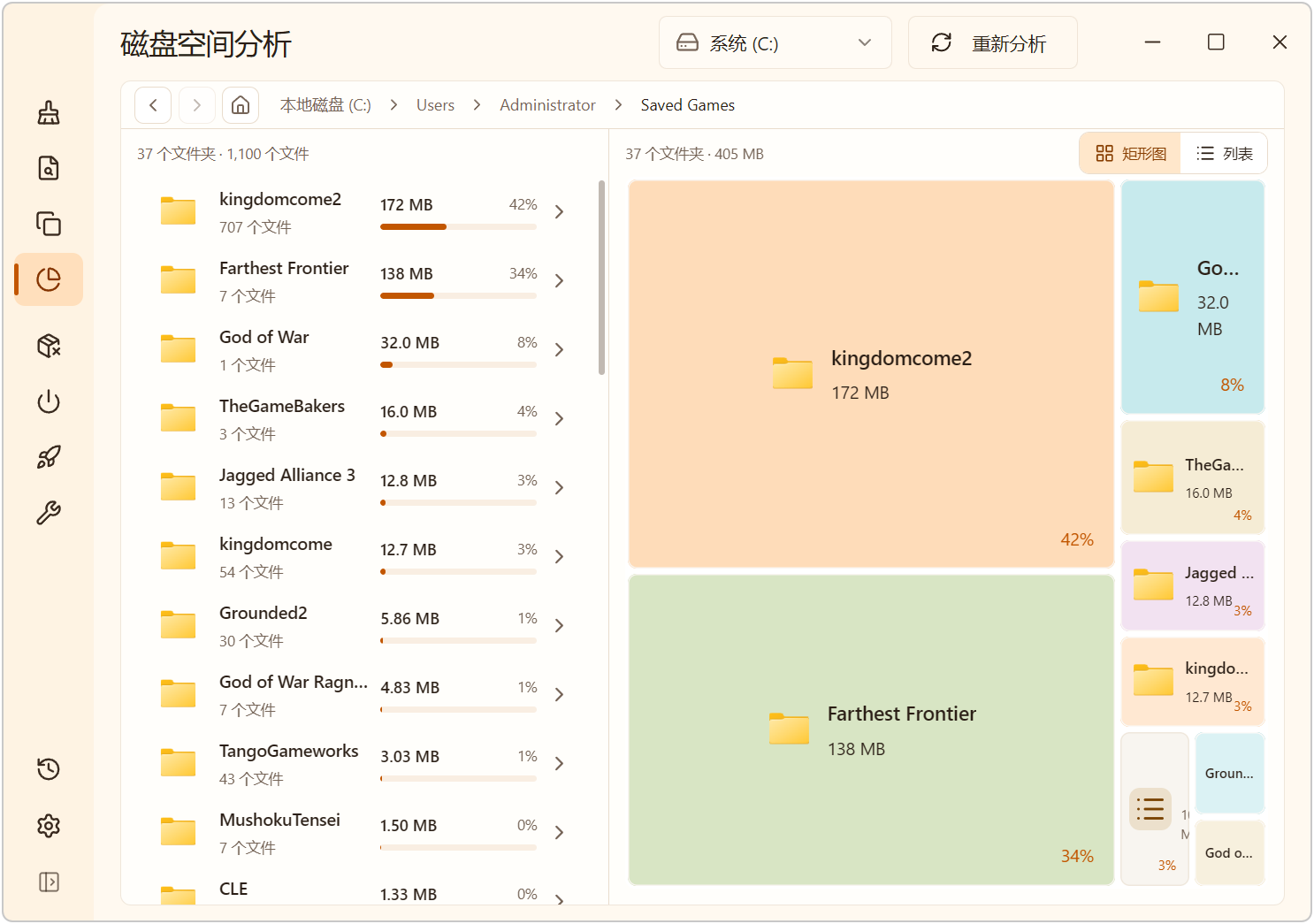Click the 37 个文件夹 · 405 MB summary
This screenshot has height=924, width=1314.
[x=694, y=154]
